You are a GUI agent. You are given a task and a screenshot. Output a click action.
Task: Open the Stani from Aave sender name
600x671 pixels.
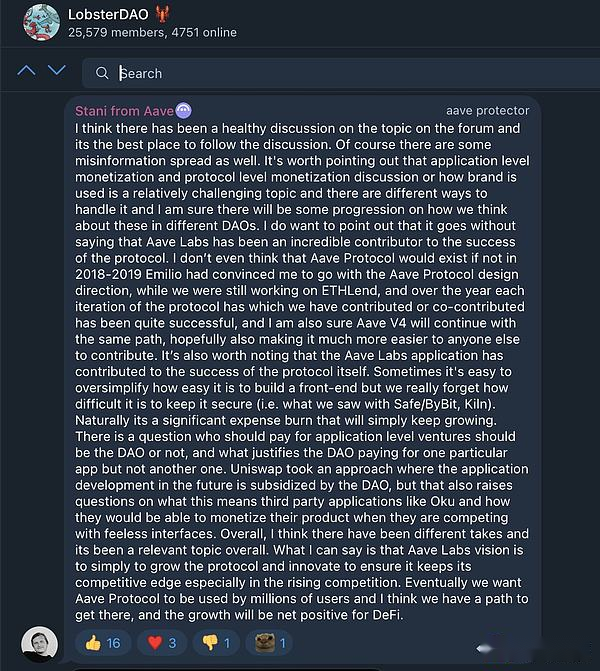click(123, 111)
